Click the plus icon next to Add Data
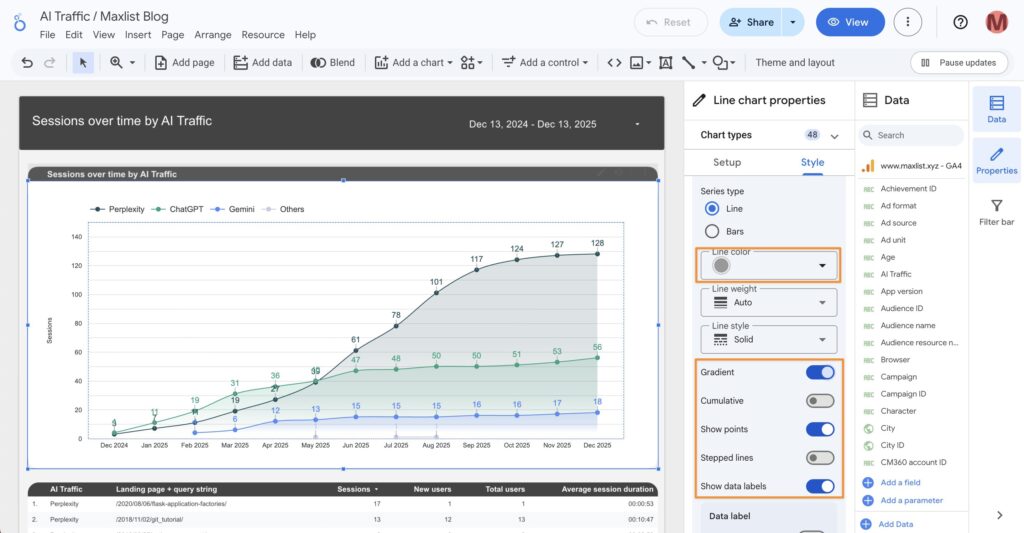This screenshot has width=1024, height=533. pyautogui.click(x=866, y=524)
